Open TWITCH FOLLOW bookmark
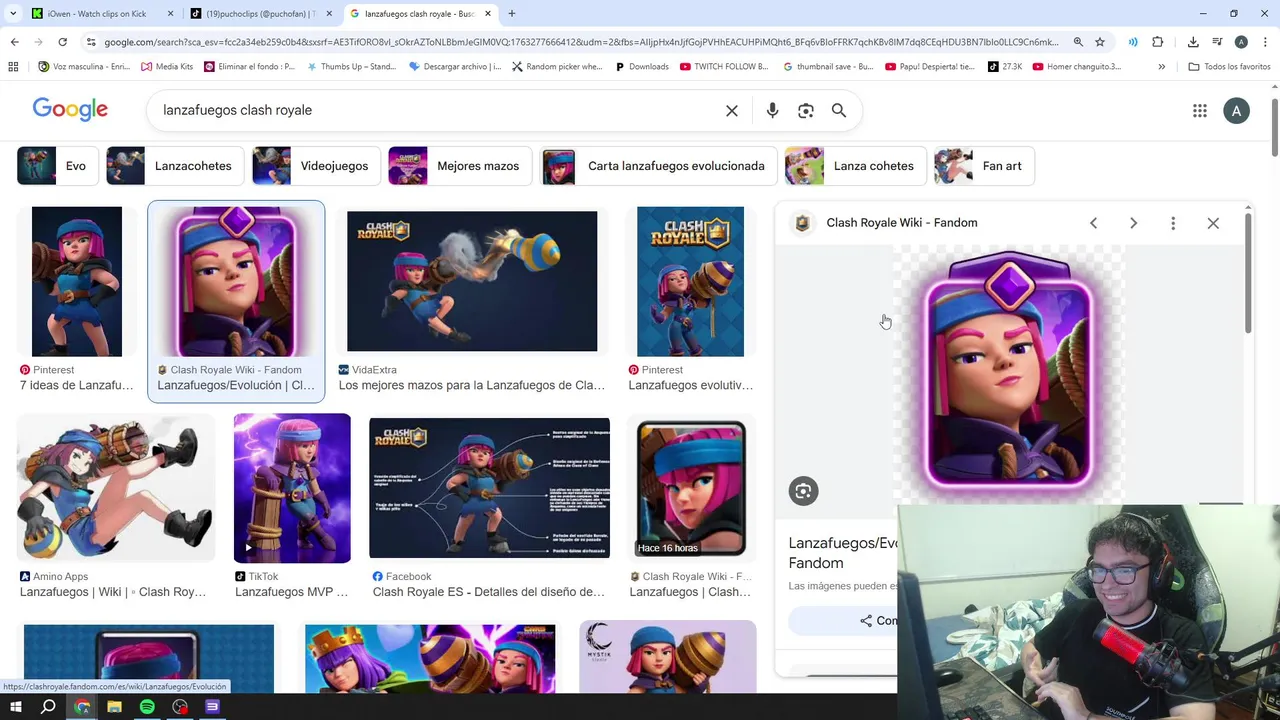This screenshot has width=1280, height=720. (x=724, y=67)
